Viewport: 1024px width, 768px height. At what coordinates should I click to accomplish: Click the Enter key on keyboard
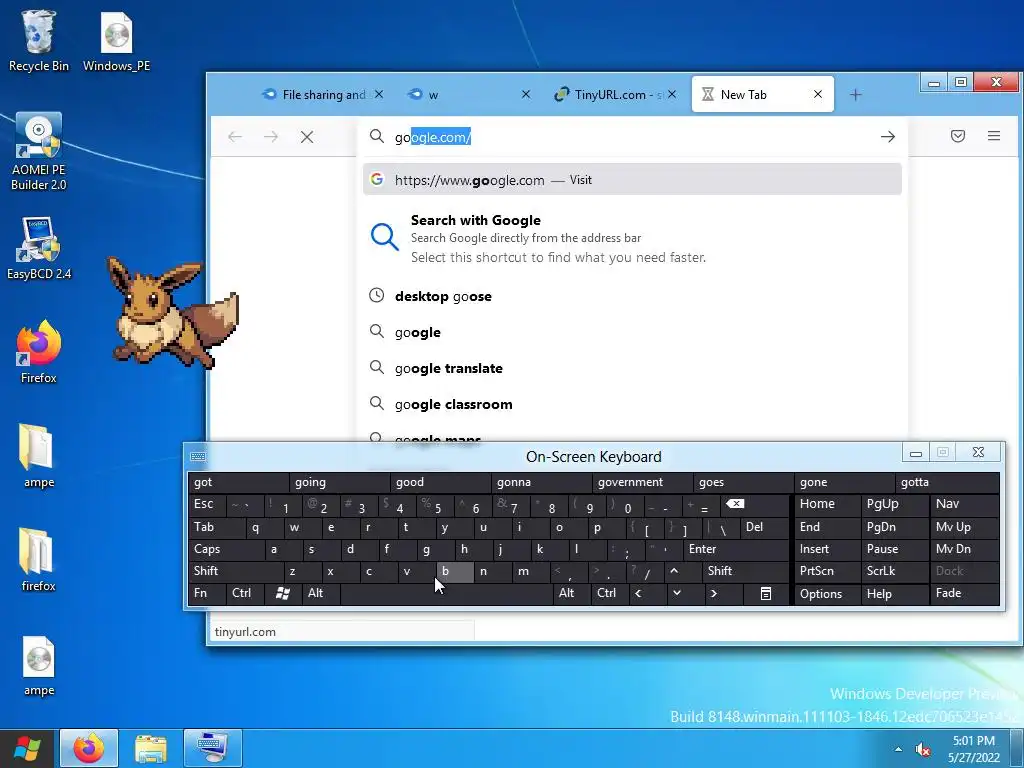point(735,549)
